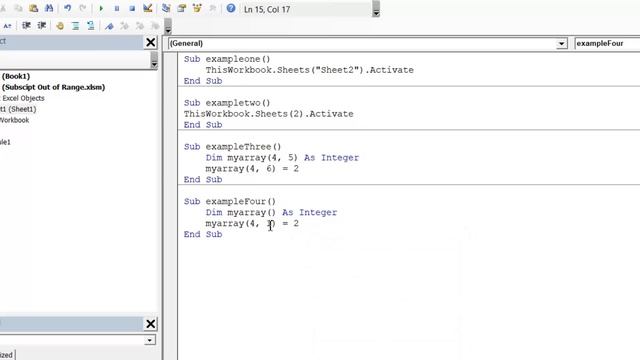Open Help with the blue question icon
Viewport: 640px width, 360px height.
(x=231, y=9)
